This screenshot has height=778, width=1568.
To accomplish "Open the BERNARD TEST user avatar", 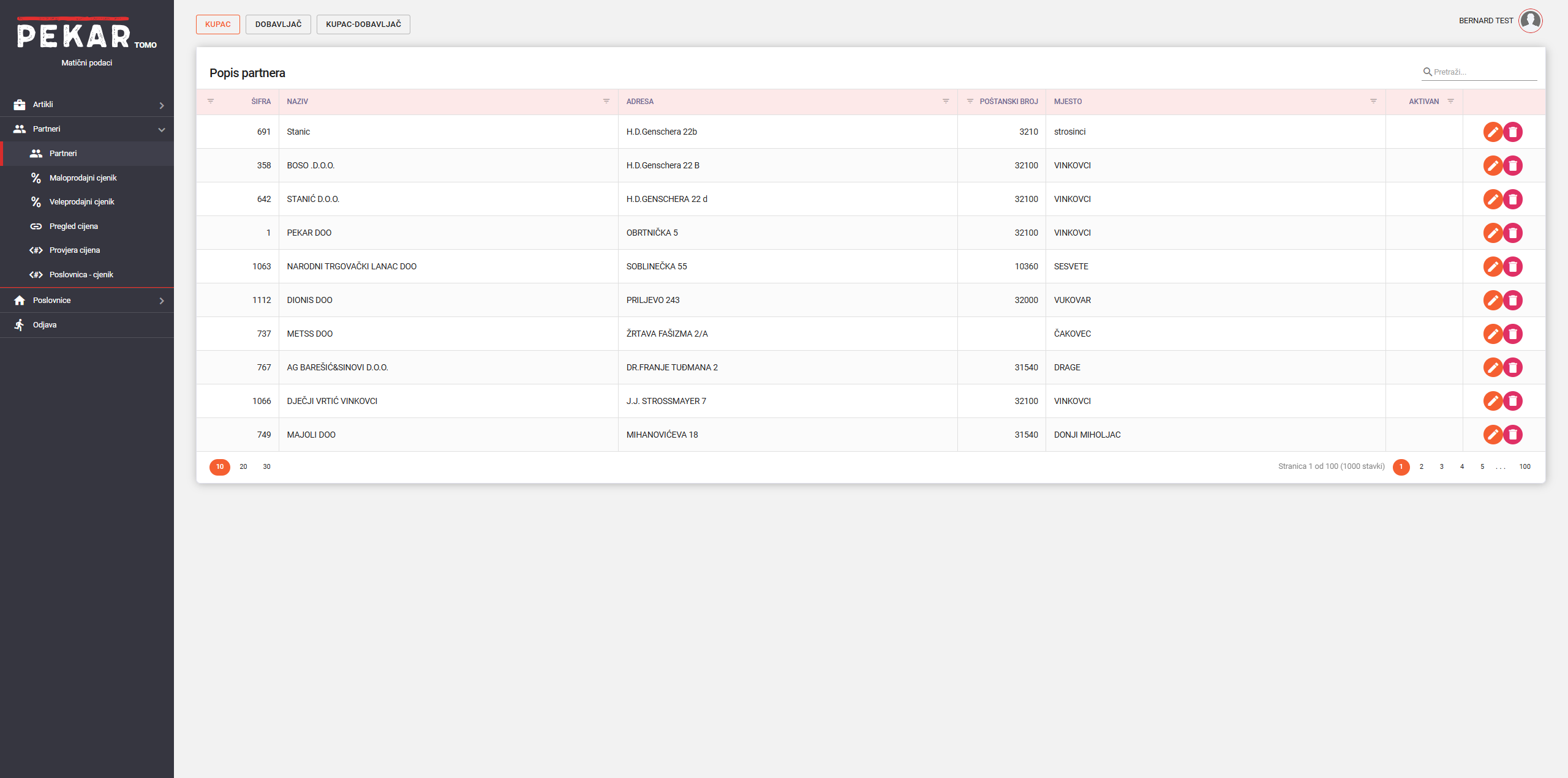I will click(x=1530, y=21).
